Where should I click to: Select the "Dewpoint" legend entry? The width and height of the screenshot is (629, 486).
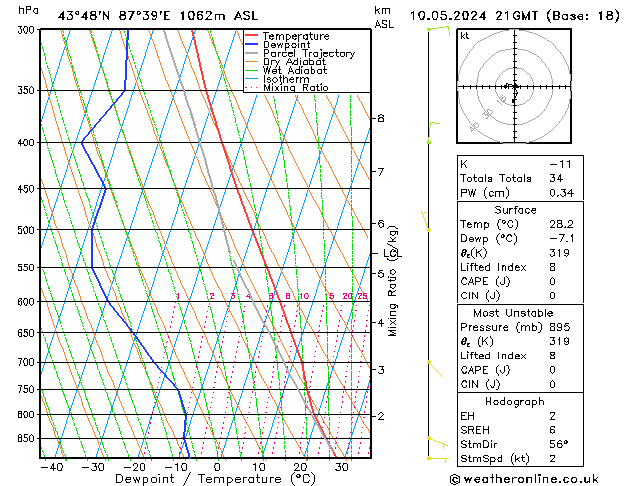[x=286, y=45]
